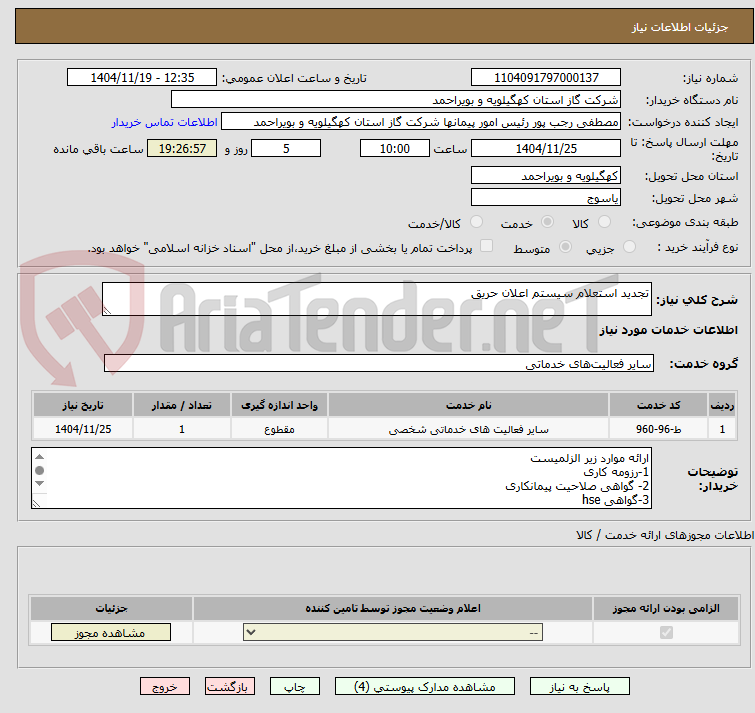Viewport: 755px width, 713px height.
Task: Click the resize grip of توضیحات خریدار box
Action: 36,504
